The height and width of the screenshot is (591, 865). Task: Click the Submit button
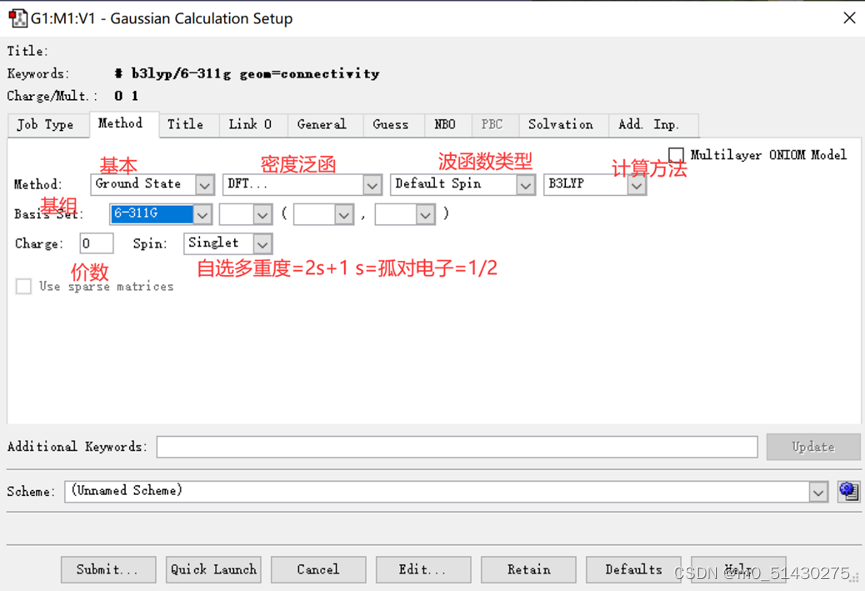coord(108,569)
